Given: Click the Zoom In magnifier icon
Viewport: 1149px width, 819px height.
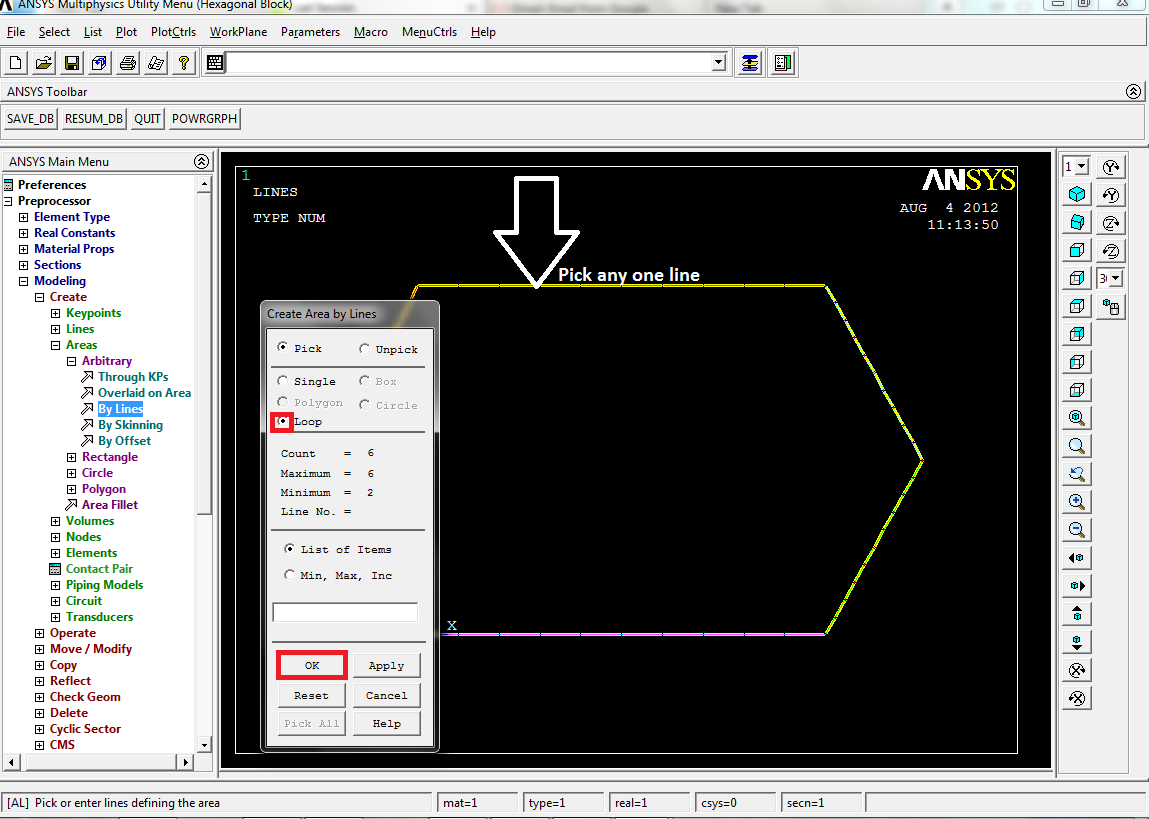Looking at the screenshot, I should (1076, 501).
